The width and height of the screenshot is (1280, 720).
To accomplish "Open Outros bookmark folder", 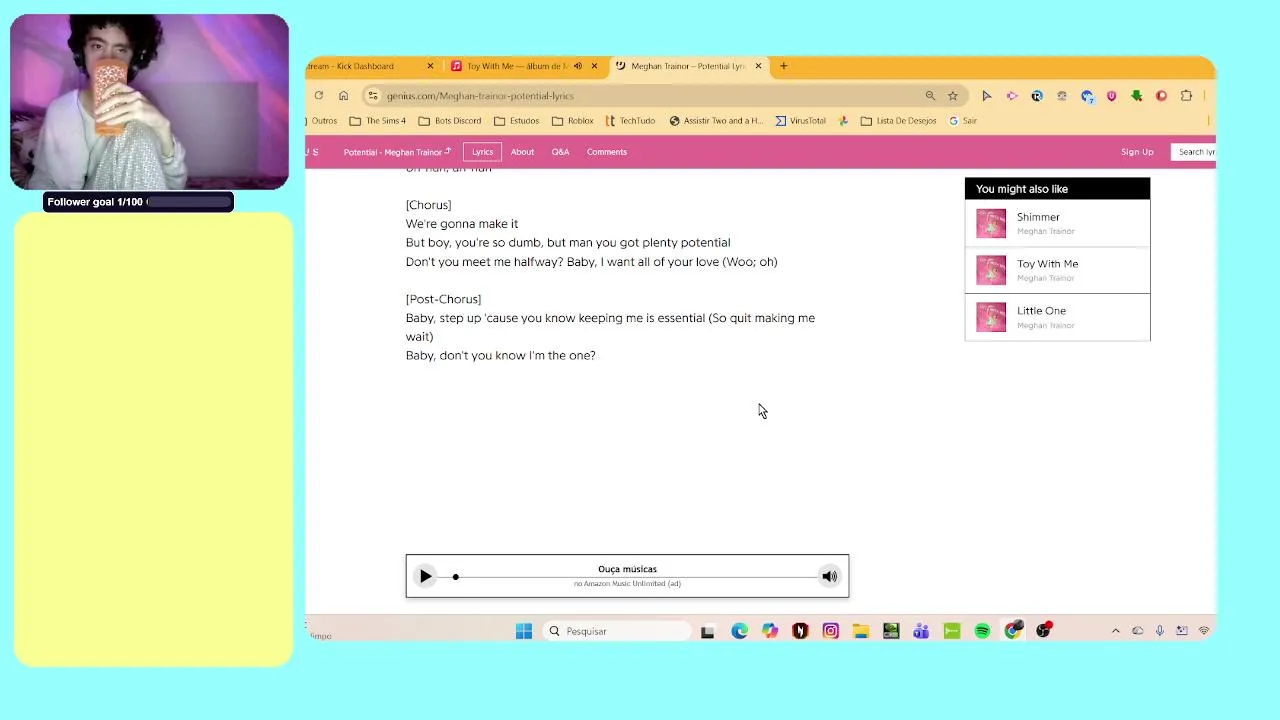I will pyautogui.click(x=322, y=121).
